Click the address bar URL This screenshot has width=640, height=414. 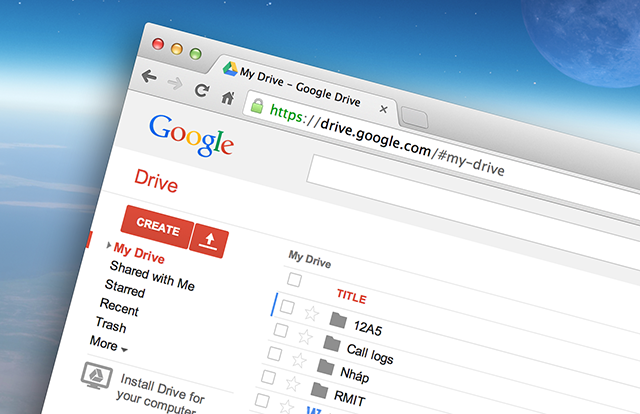coord(387,140)
